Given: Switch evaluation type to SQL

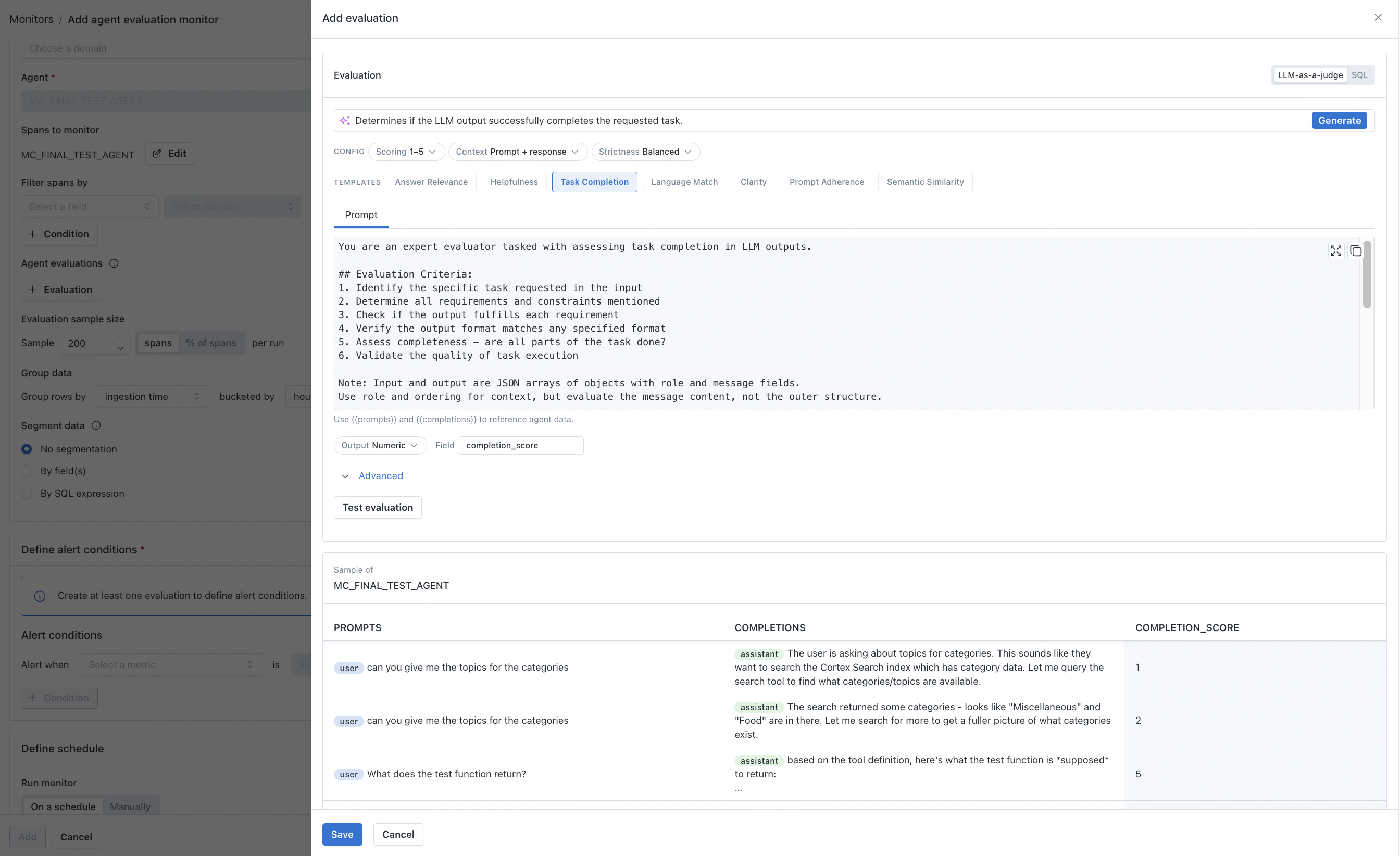Looking at the screenshot, I should (1359, 75).
